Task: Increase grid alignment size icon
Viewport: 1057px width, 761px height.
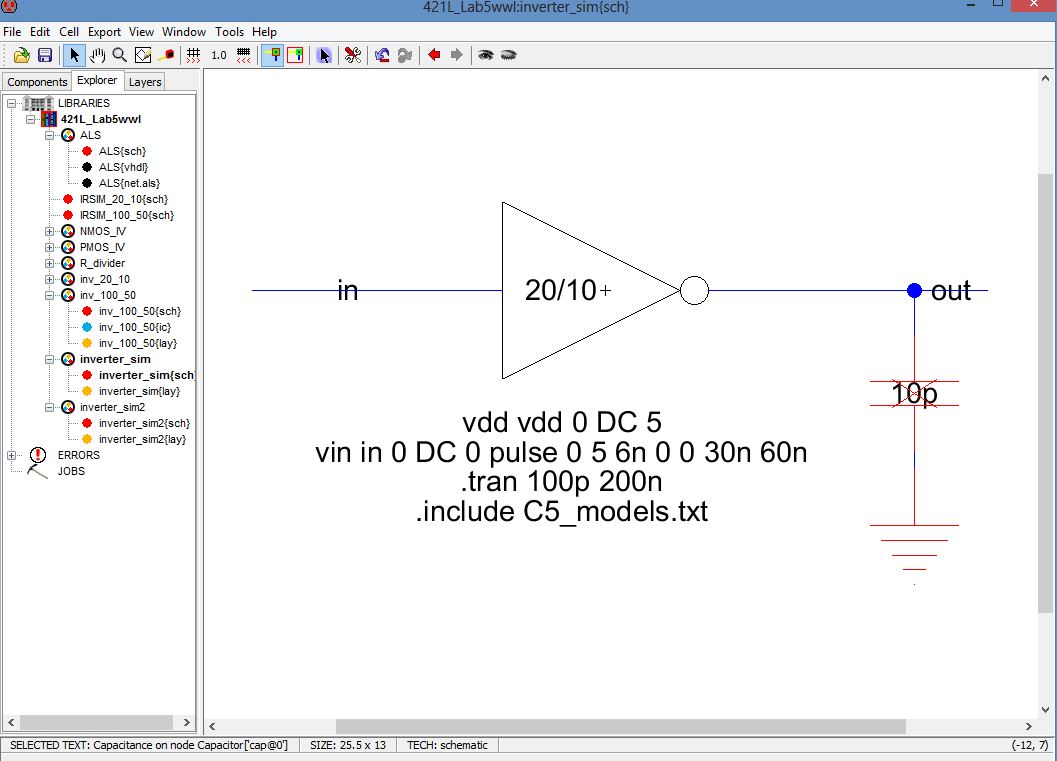Action: (244, 55)
